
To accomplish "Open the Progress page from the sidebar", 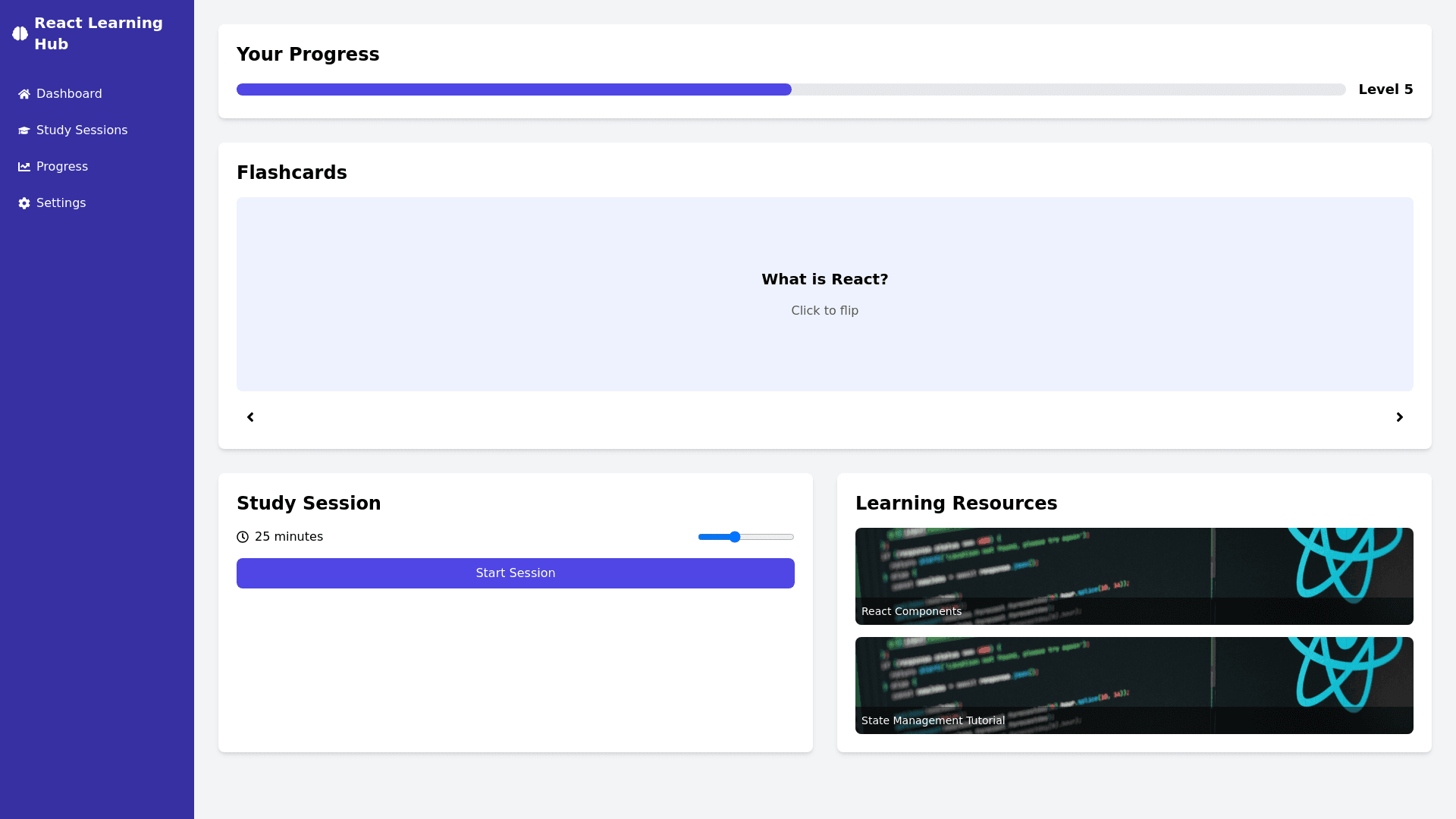I will point(62,167).
